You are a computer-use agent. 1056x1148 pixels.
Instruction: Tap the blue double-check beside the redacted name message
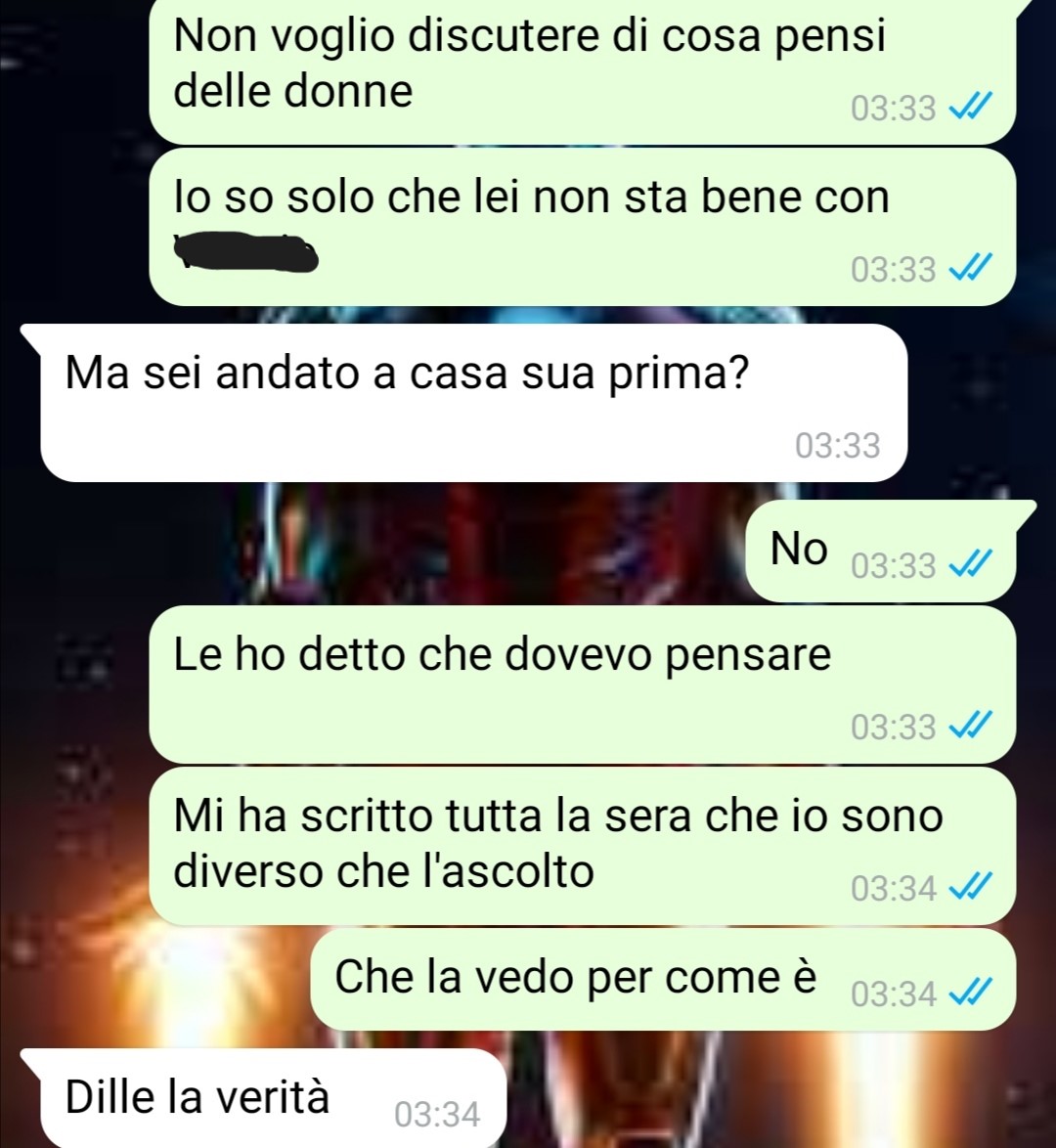970,268
